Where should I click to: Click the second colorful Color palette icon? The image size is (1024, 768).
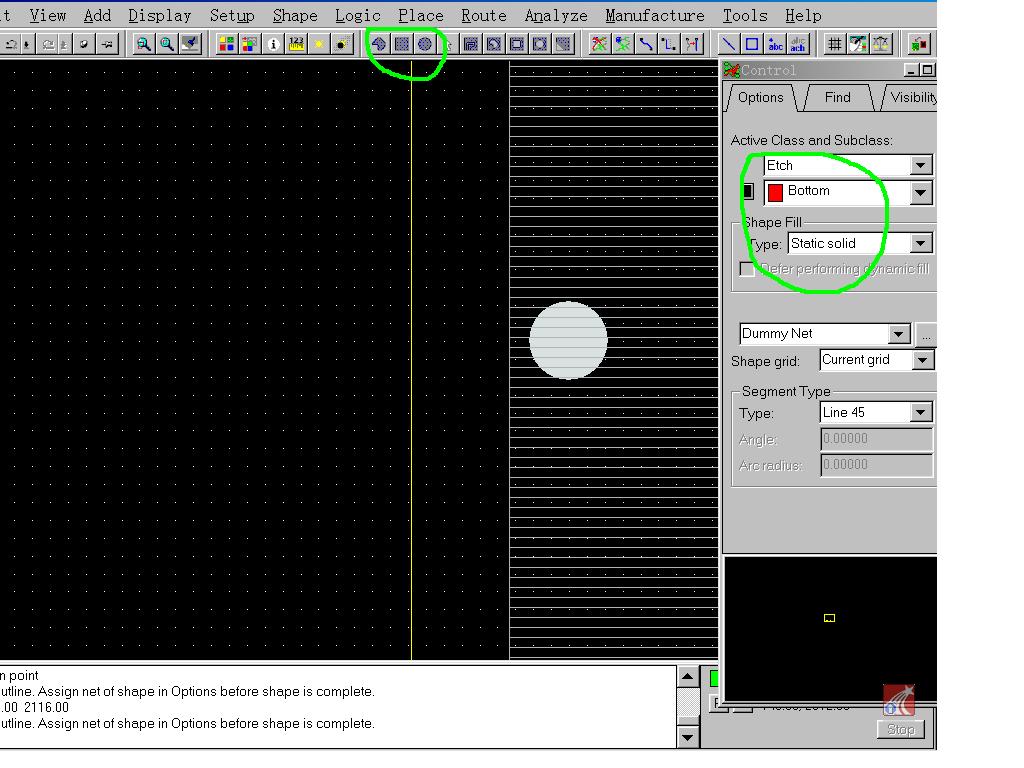249,44
